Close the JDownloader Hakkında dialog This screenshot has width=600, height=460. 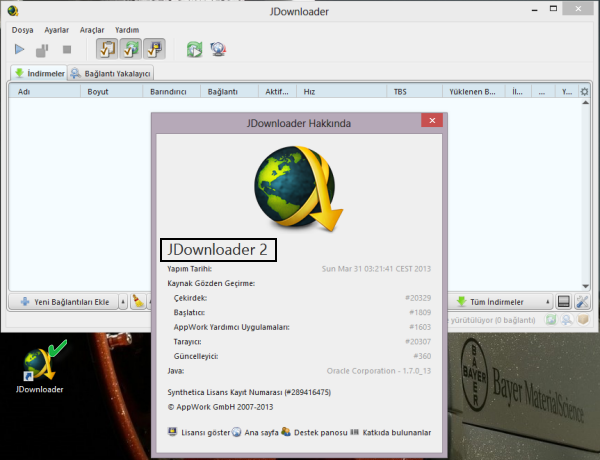432,120
